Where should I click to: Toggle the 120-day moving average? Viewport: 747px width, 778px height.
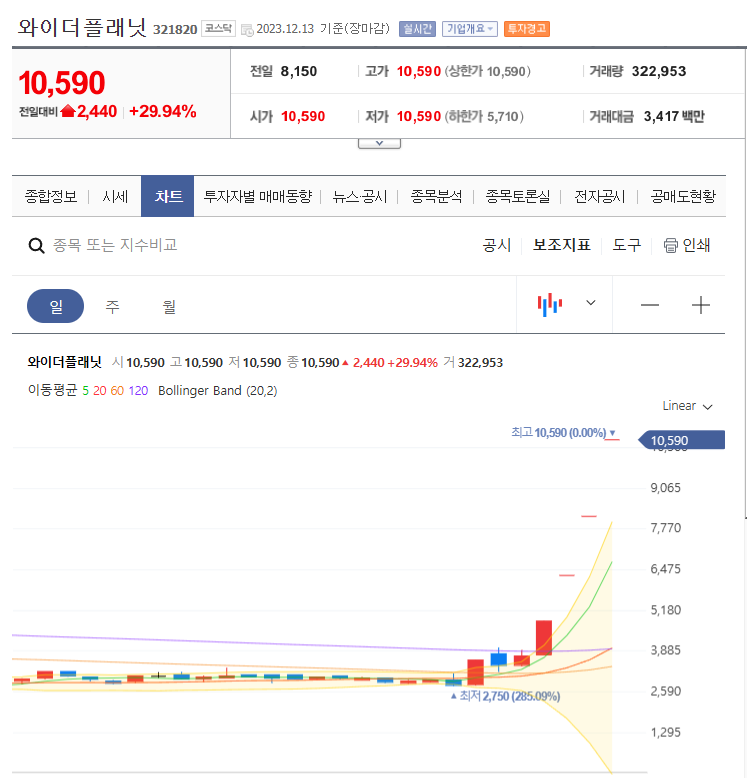point(138,391)
